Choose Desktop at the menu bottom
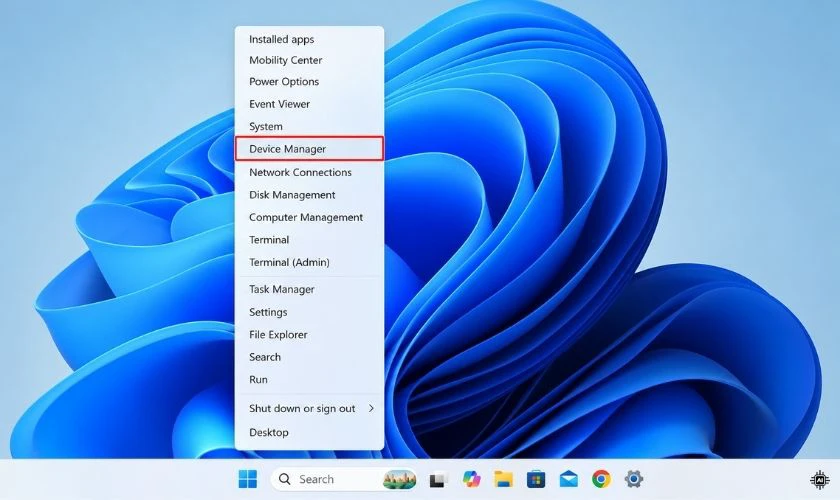The height and width of the screenshot is (500, 840). pyautogui.click(x=309, y=432)
